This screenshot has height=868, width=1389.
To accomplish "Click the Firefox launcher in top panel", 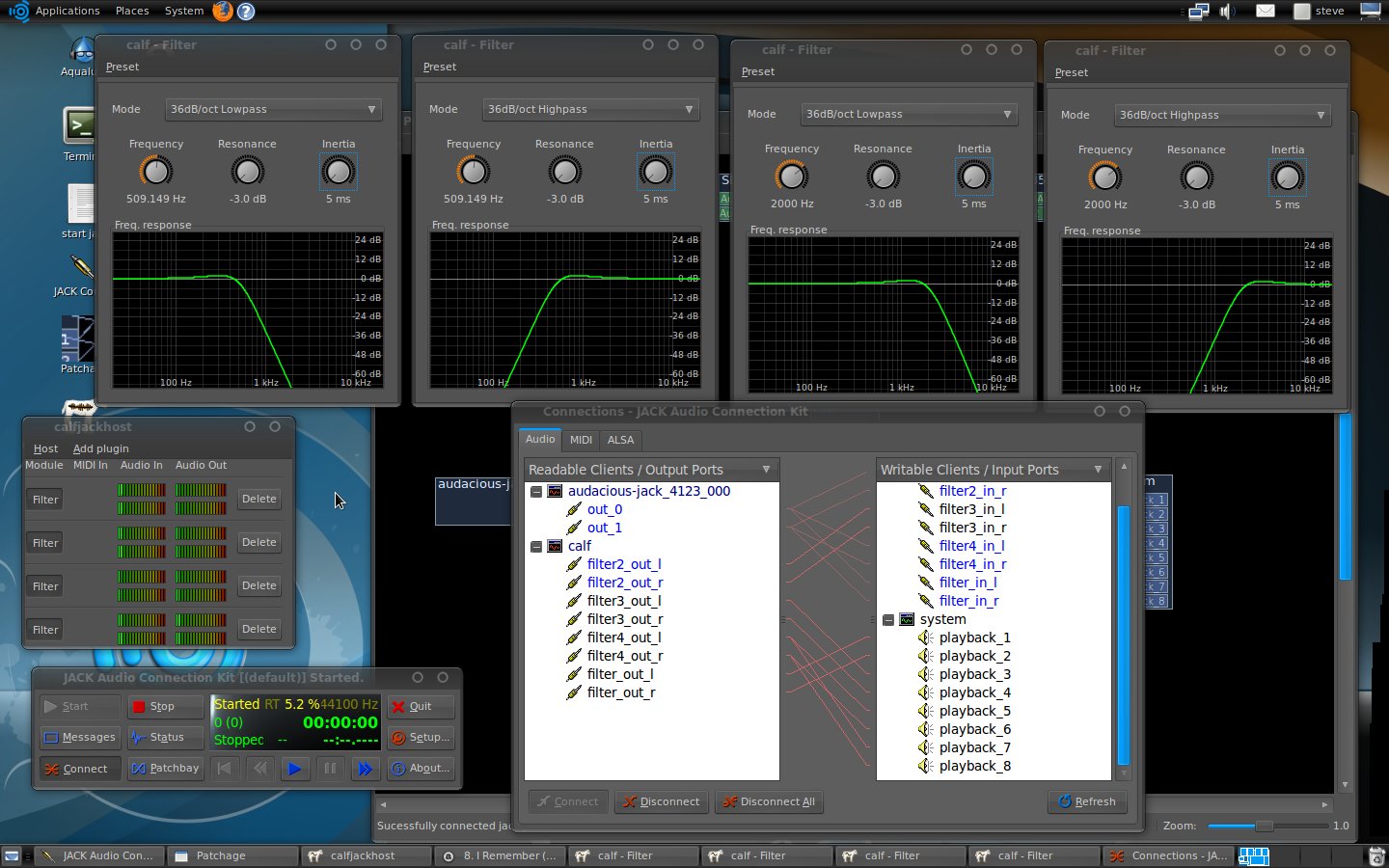I will click(x=223, y=11).
